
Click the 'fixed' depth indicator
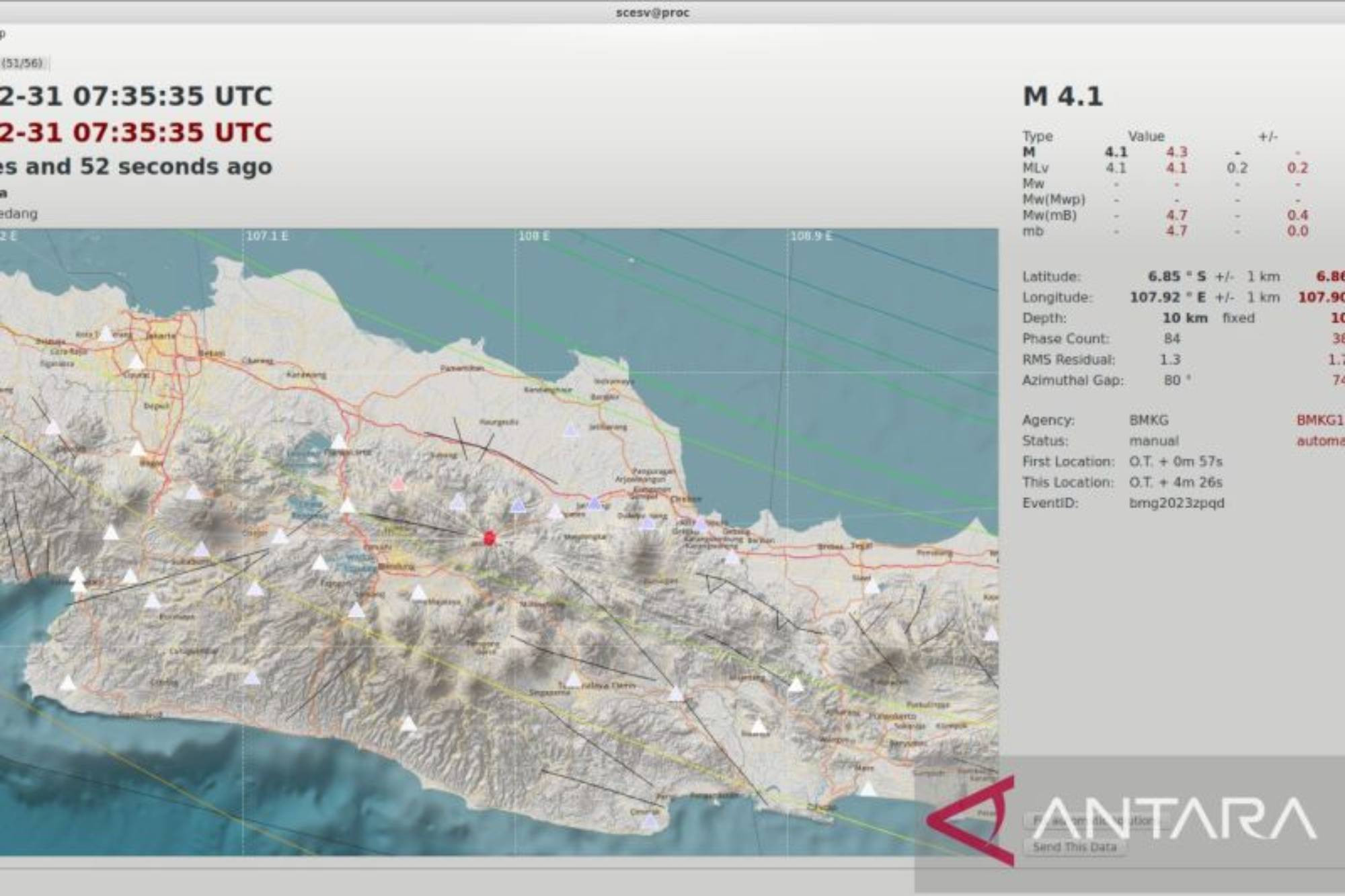point(1238,318)
